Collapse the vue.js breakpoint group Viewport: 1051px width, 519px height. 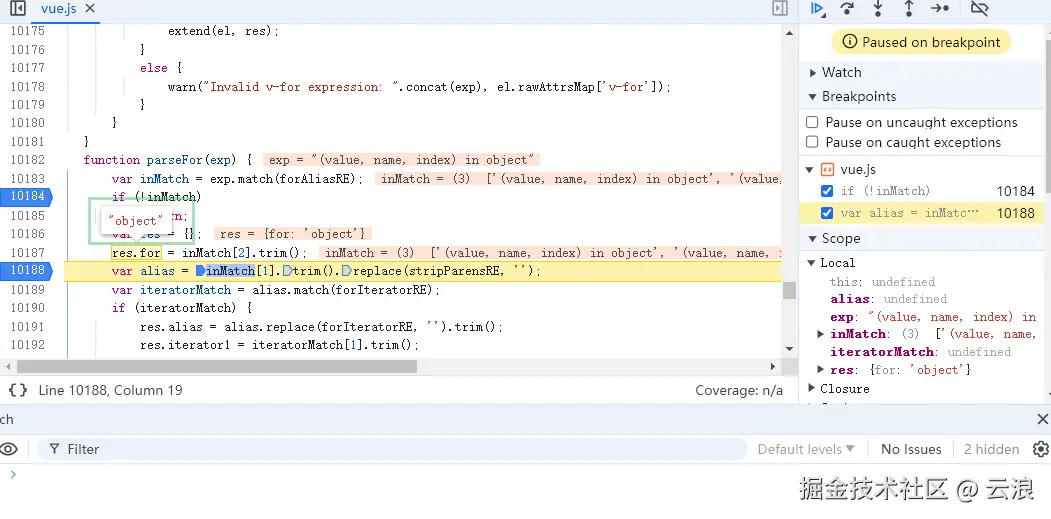click(810, 170)
